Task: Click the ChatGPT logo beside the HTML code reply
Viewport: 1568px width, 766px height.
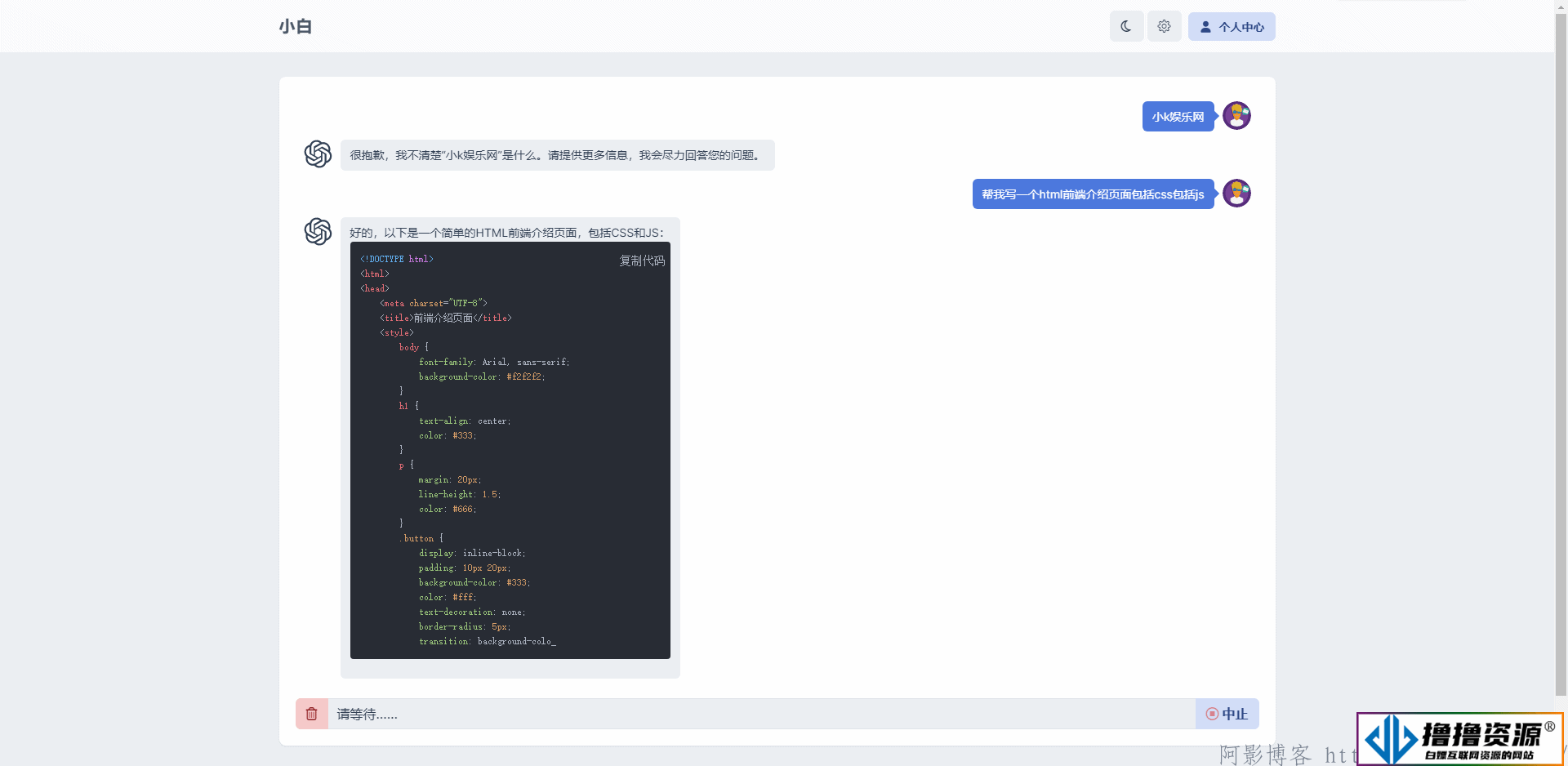Action: pos(318,231)
